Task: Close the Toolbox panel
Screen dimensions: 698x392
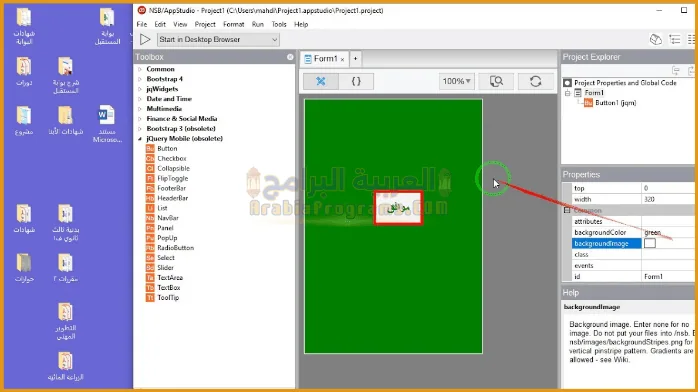Action: coord(290,57)
